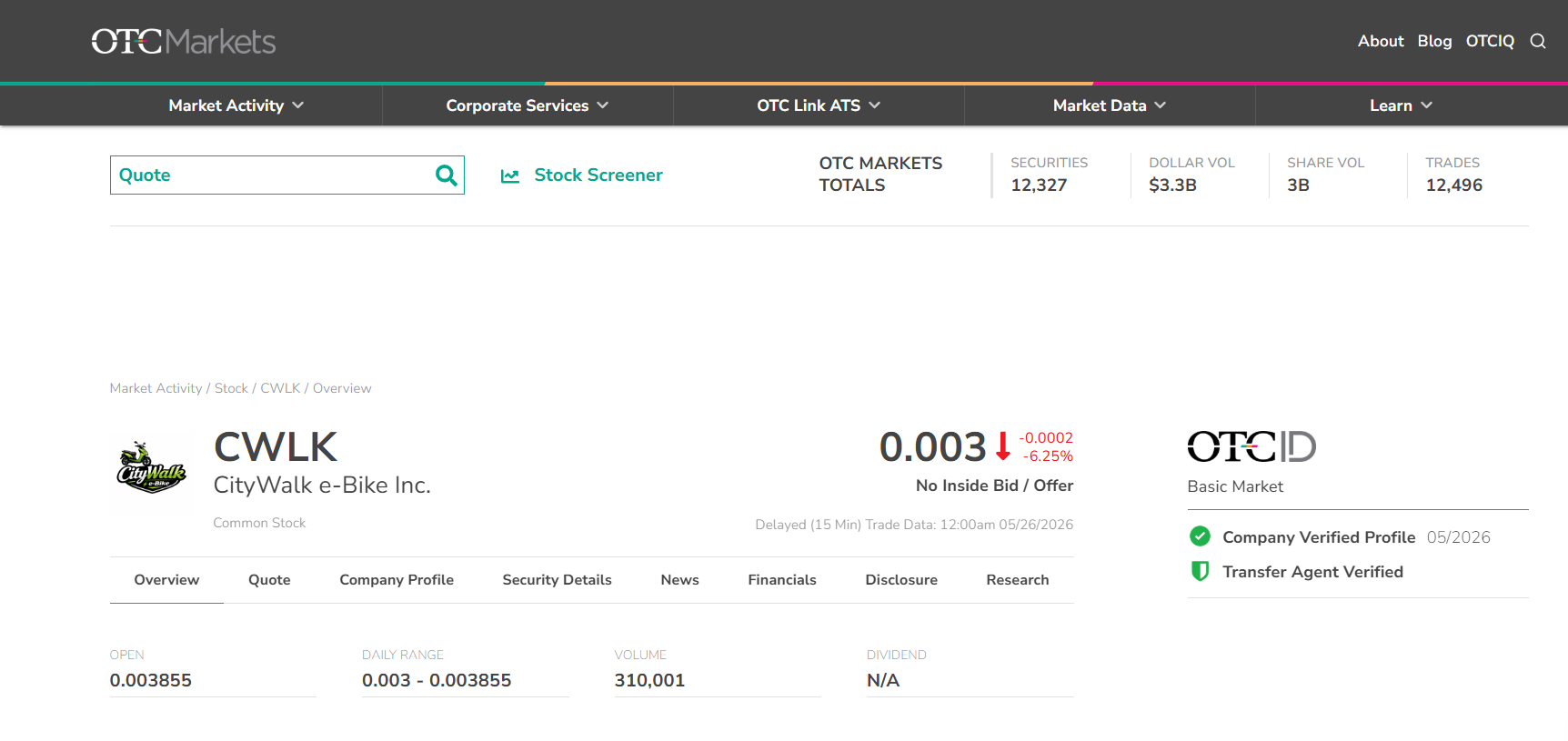
Task: Click the OTC Markets logo
Action: click(x=184, y=41)
